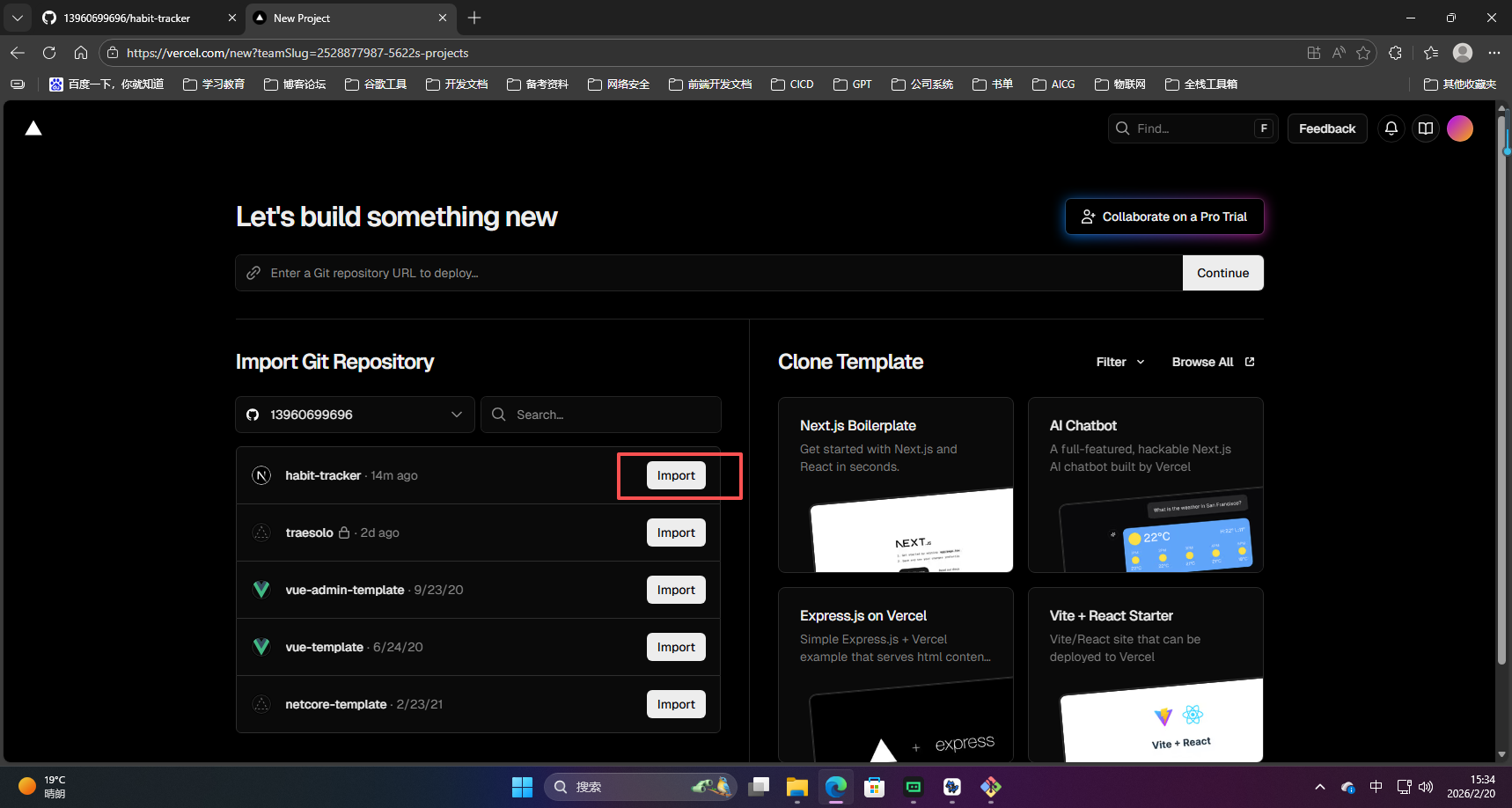Open the browser extensions icon

pos(1395,53)
